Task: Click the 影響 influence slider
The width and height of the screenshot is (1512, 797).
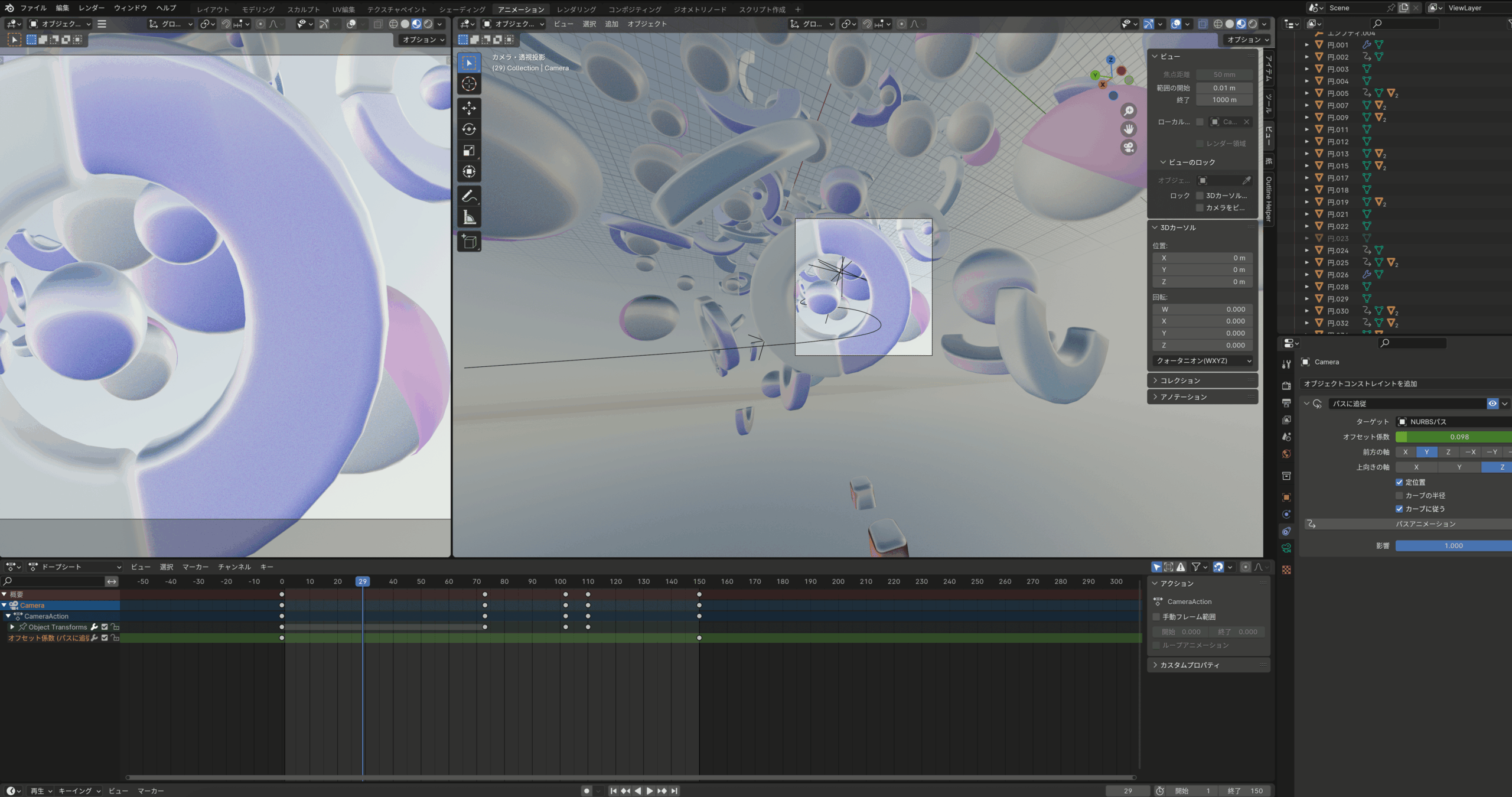Action: point(1453,546)
